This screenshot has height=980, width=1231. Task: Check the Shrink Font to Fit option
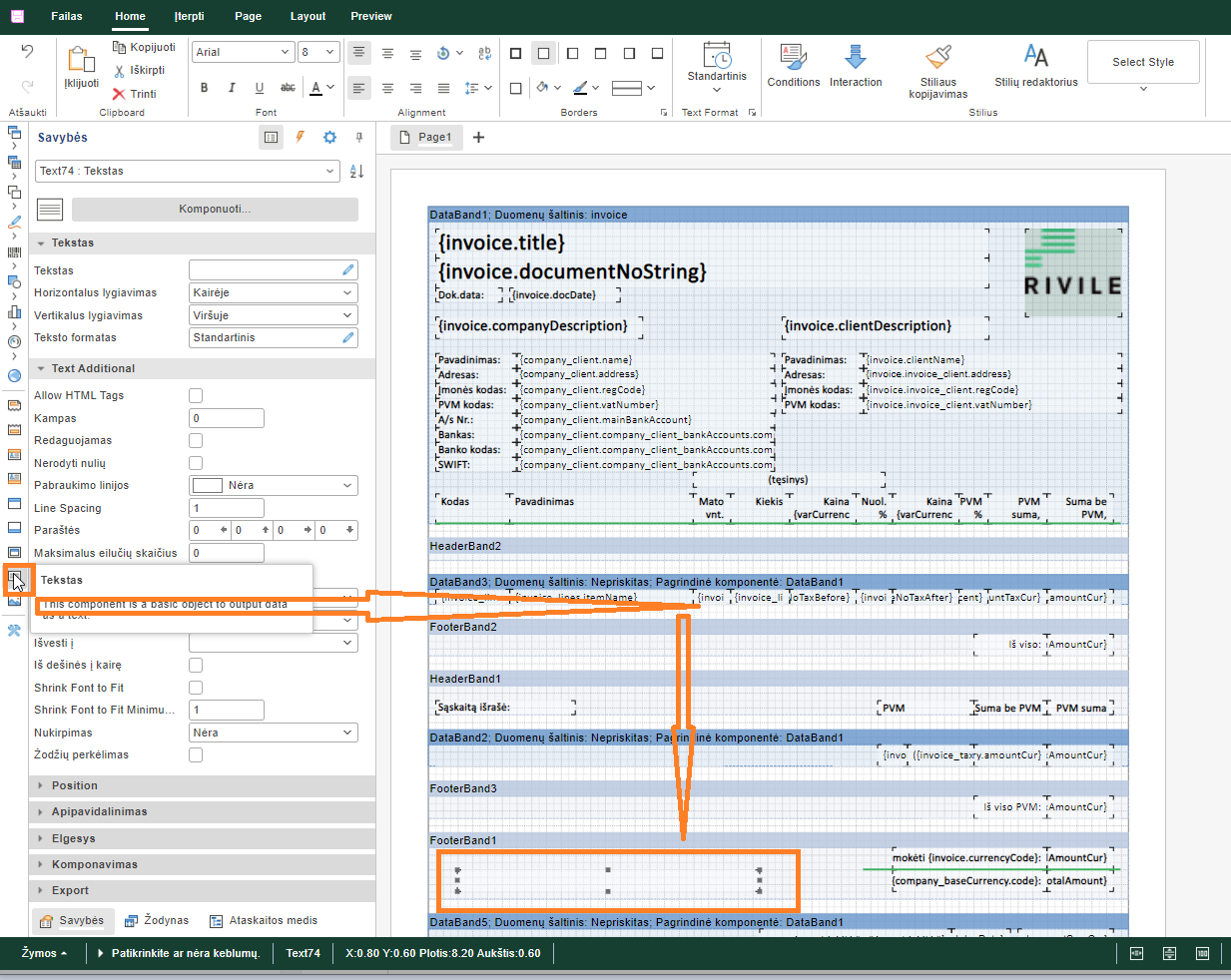click(x=196, y=688)
